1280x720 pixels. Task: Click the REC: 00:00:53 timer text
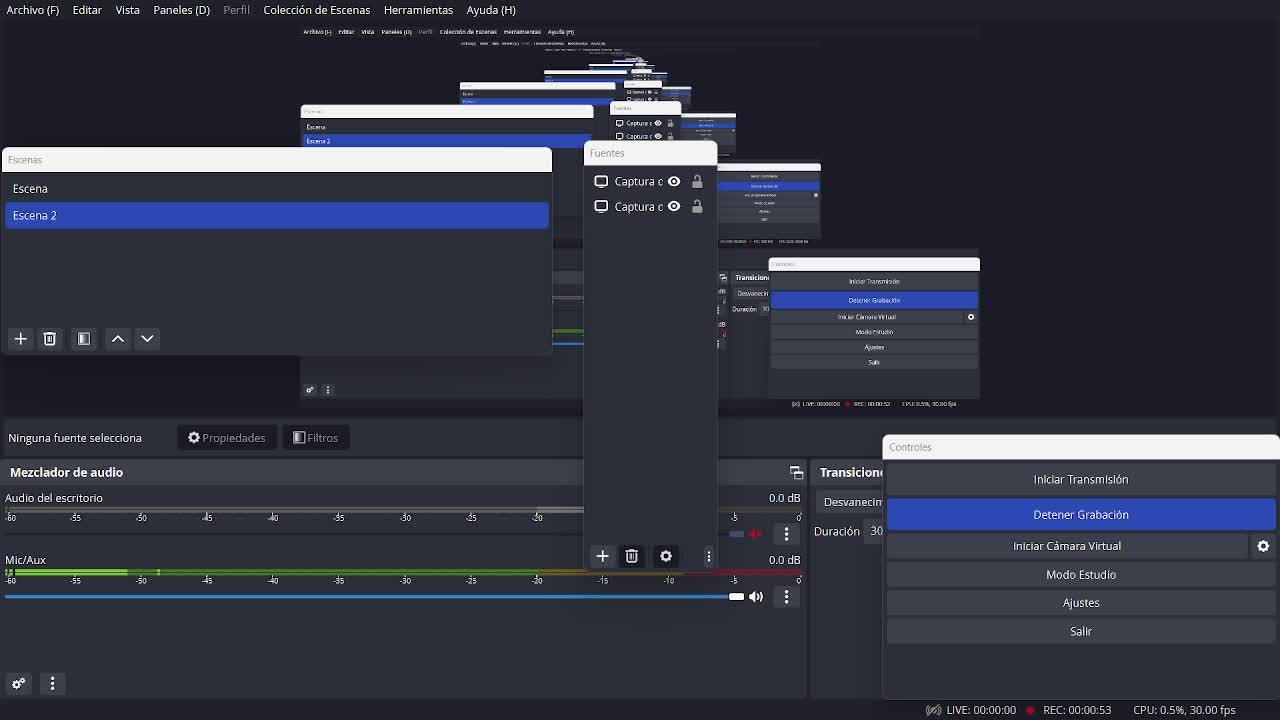click(x=1077, y=710)
